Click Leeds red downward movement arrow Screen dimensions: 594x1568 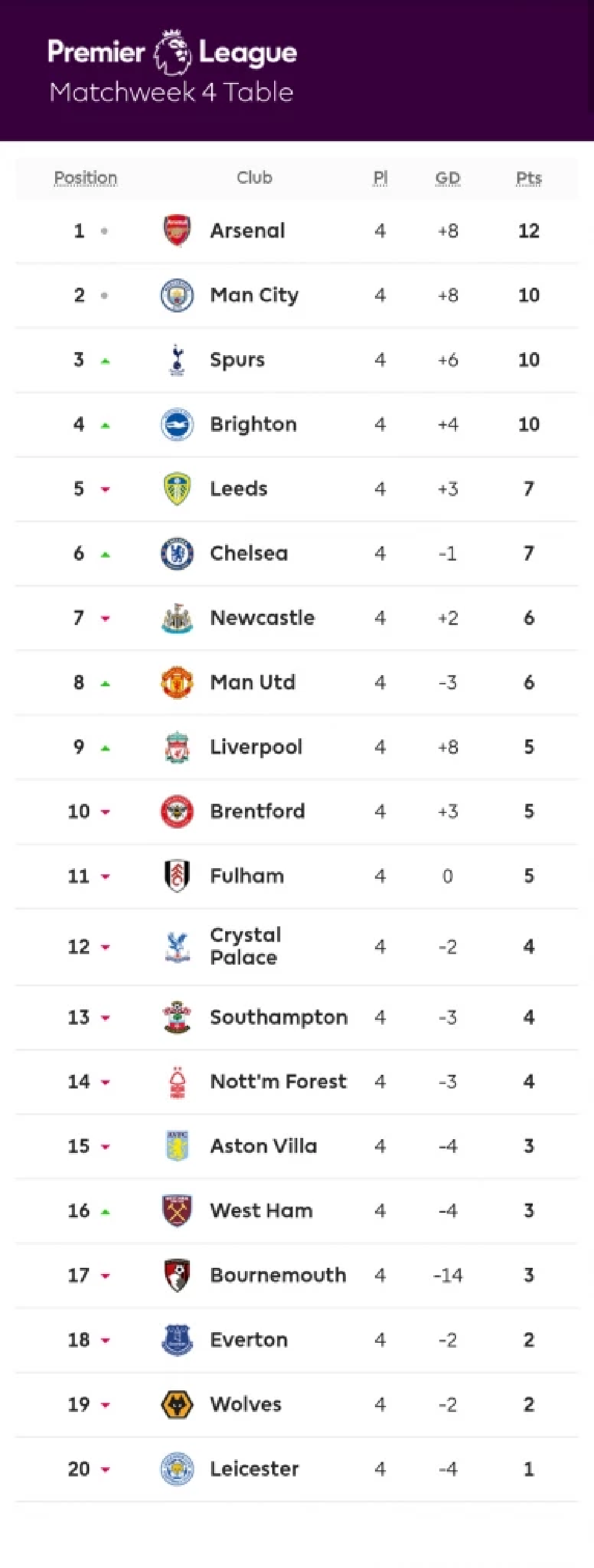(x=105, y=489)
